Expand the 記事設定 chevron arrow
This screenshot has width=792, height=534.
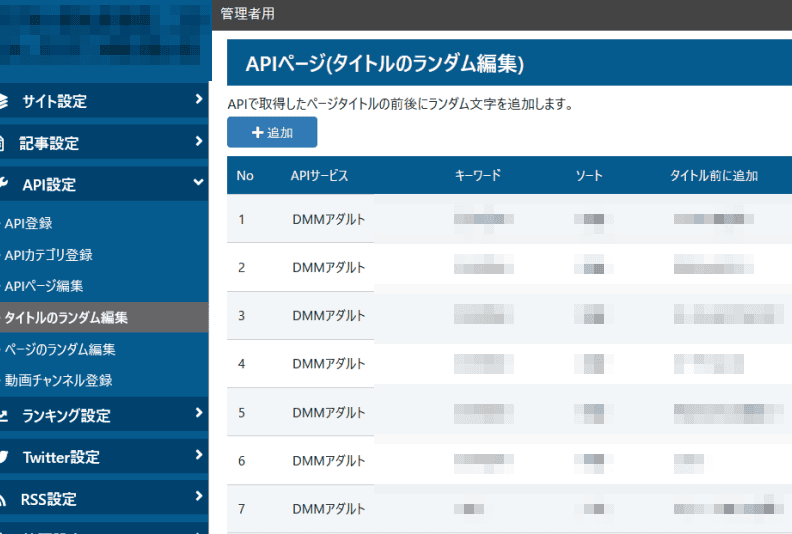click(x=199, y=142)
